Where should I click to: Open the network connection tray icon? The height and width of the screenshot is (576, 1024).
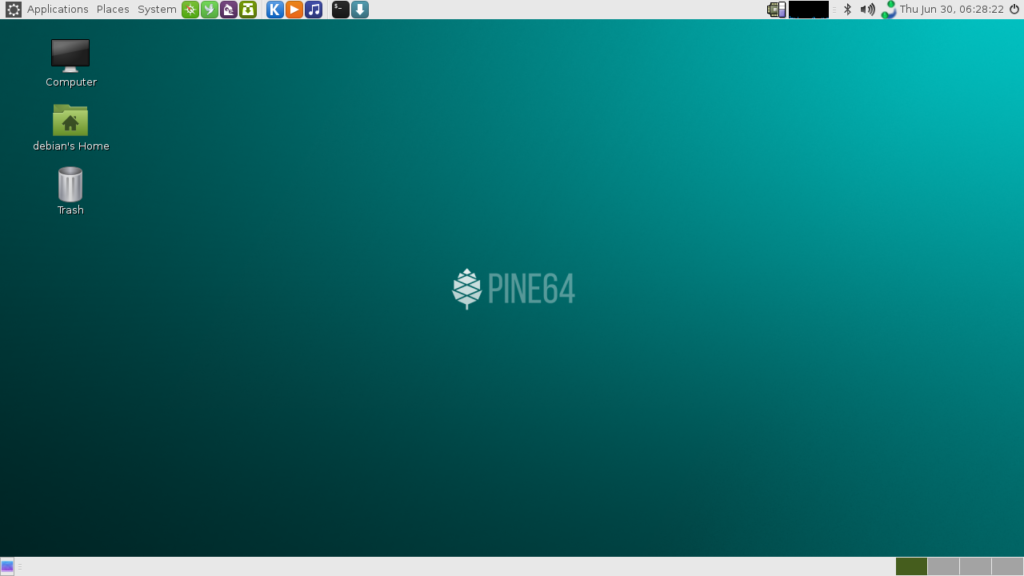coord(888,9)
